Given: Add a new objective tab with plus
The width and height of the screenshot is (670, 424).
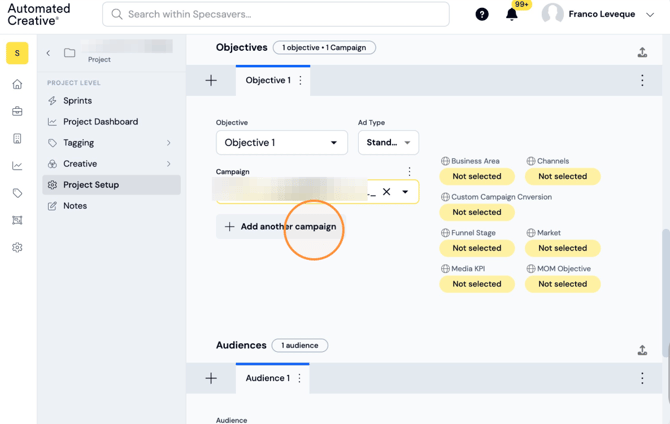Looking at the screenshot, I should (211, 80).
